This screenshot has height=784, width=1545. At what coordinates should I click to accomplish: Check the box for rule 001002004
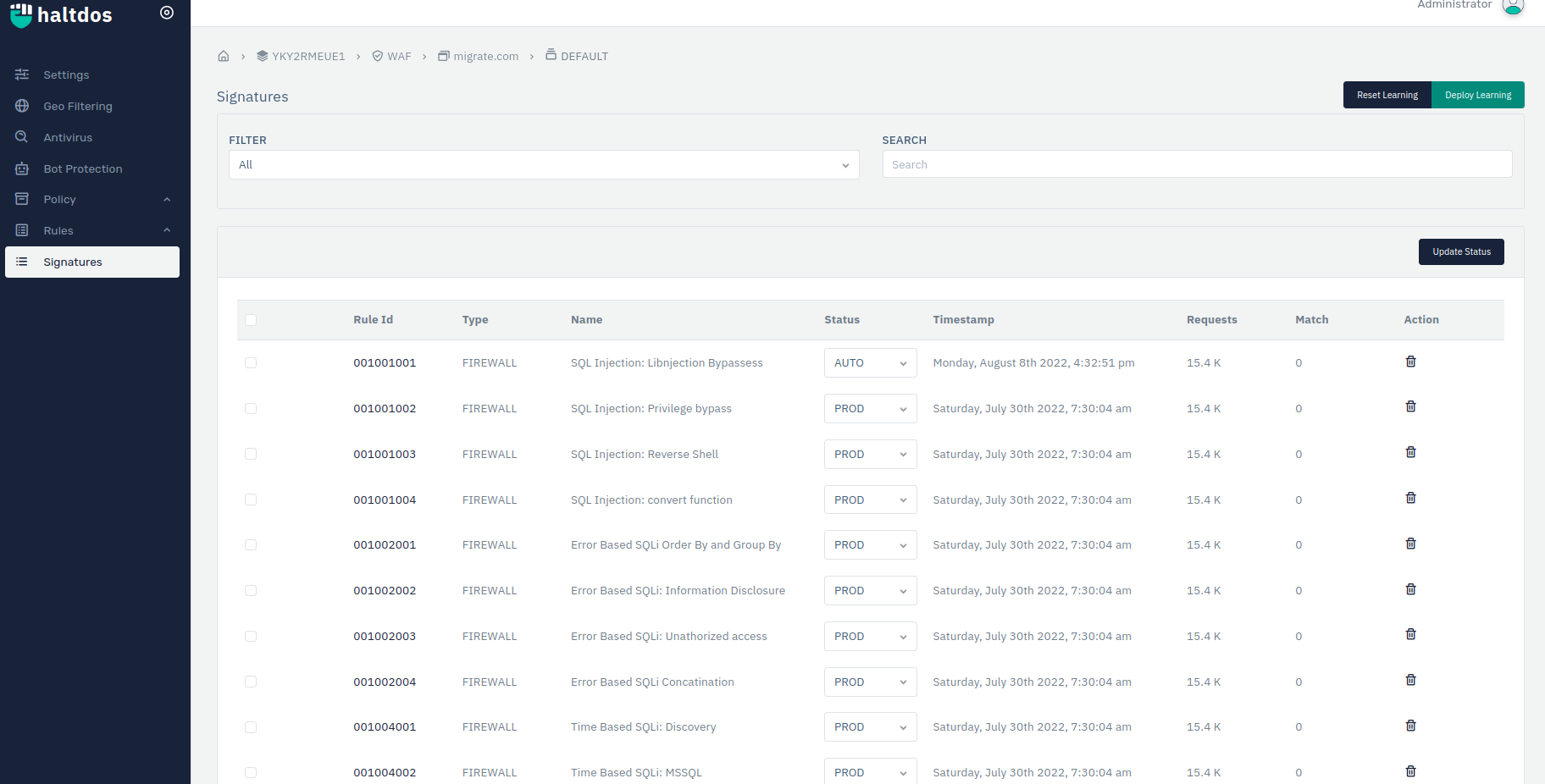251,682
